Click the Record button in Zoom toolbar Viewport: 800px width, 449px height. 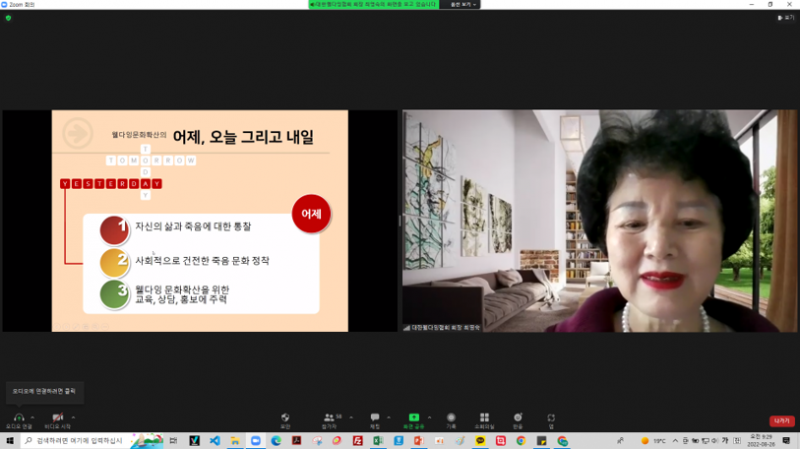coord(451,417)
